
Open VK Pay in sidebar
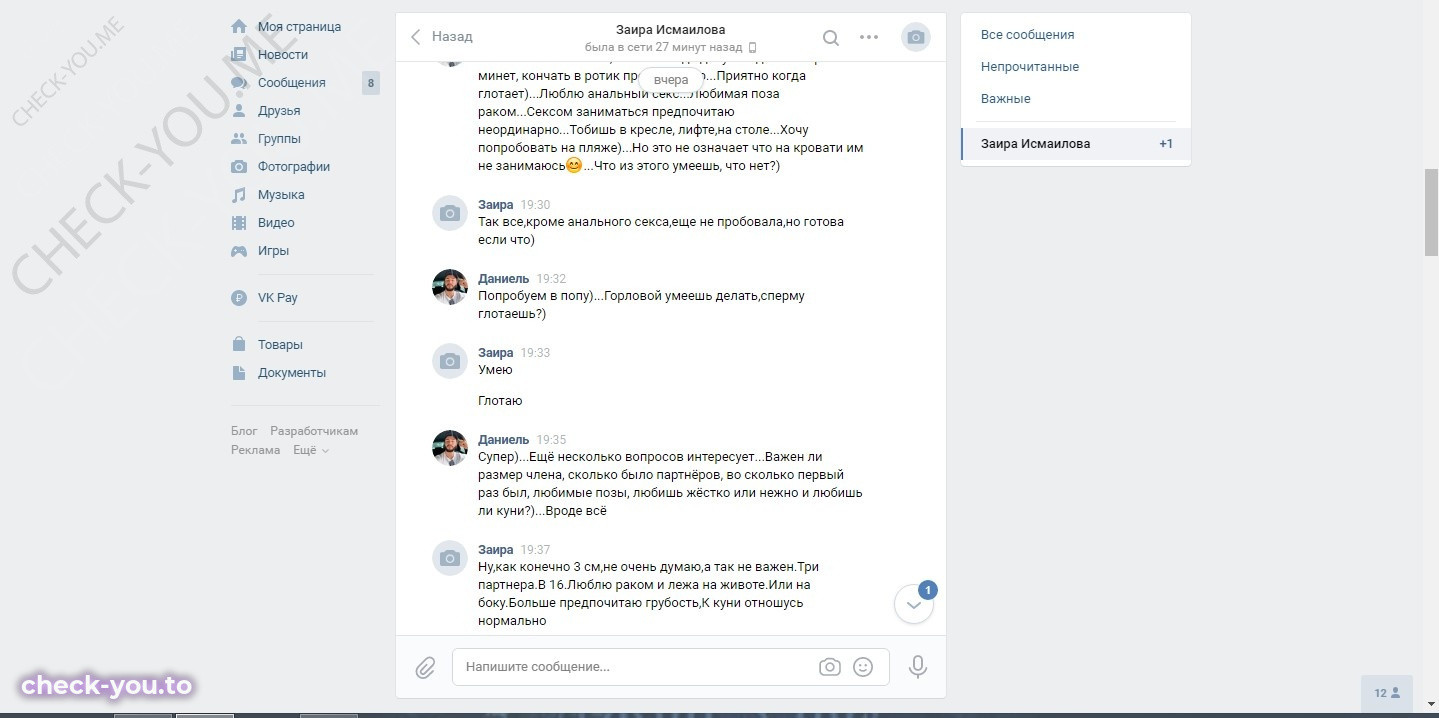pos(278,298)
